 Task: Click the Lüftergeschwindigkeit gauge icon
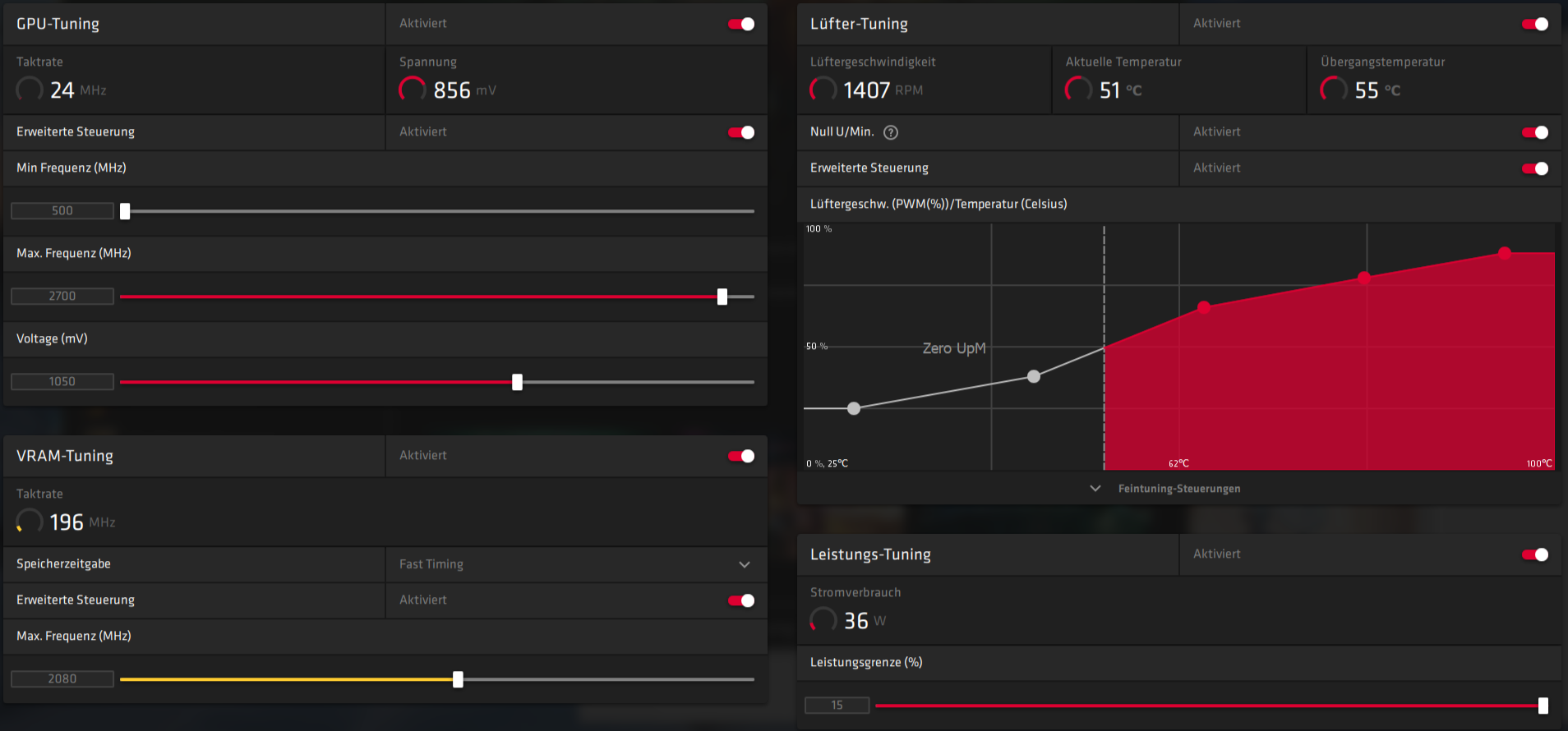[823, 89]
